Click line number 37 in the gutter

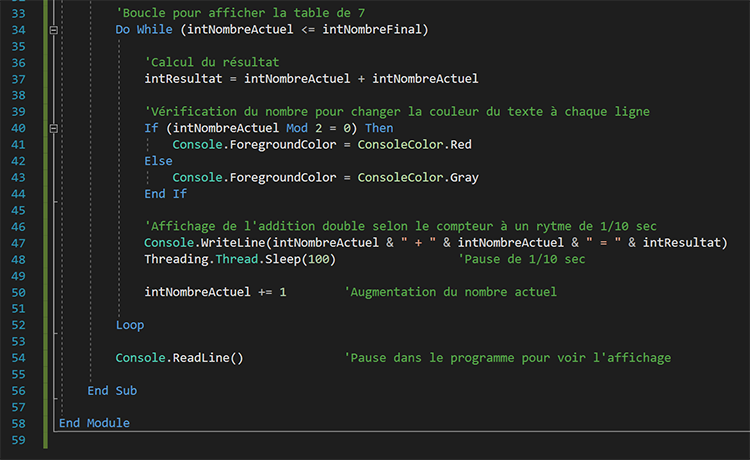click(19, 79)
